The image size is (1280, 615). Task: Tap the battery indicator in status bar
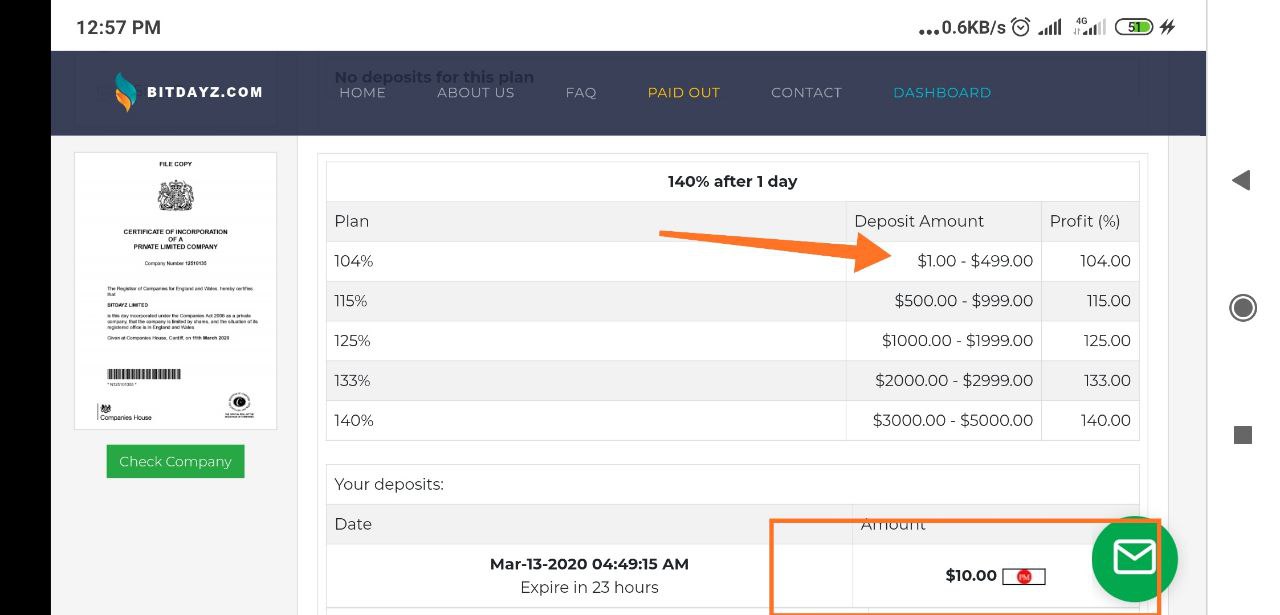click(1133, 27)
